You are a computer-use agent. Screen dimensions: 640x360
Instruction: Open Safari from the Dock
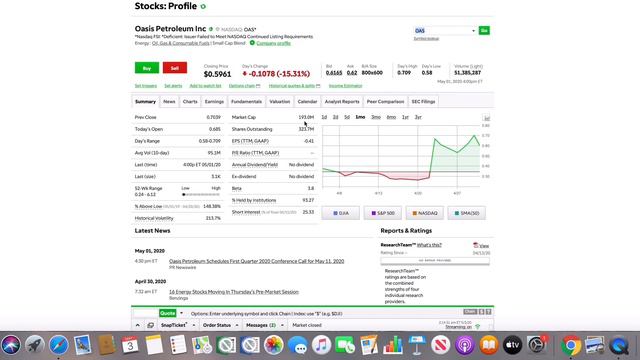click(x=59, y=345)
